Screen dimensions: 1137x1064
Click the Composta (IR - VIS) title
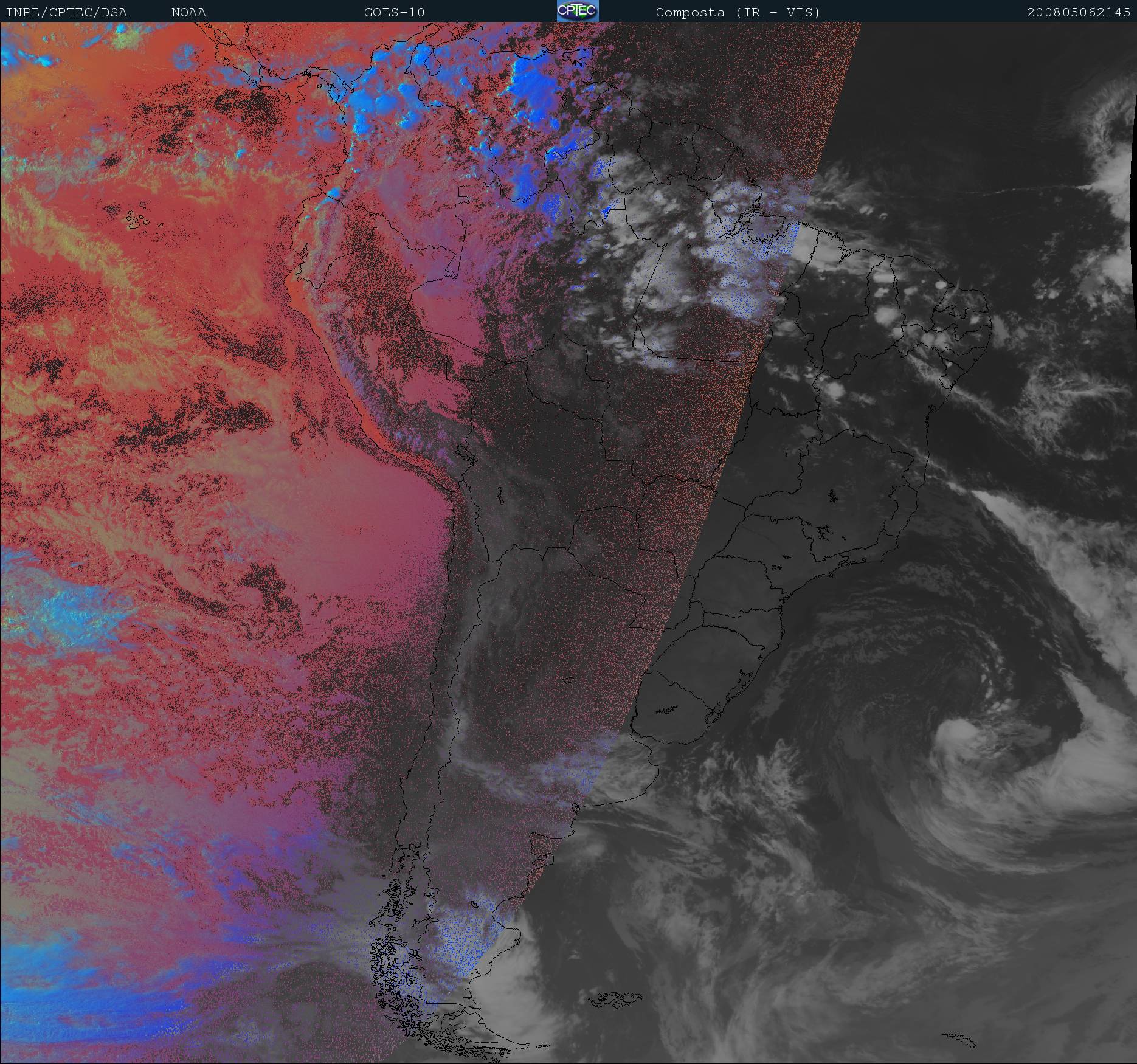[x=738, y=12]
